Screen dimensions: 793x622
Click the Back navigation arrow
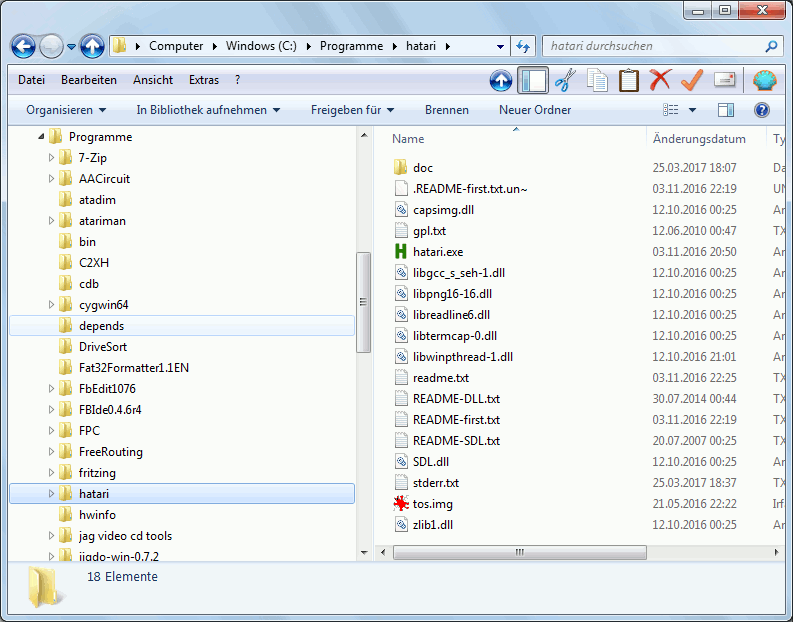click(23, 47)
